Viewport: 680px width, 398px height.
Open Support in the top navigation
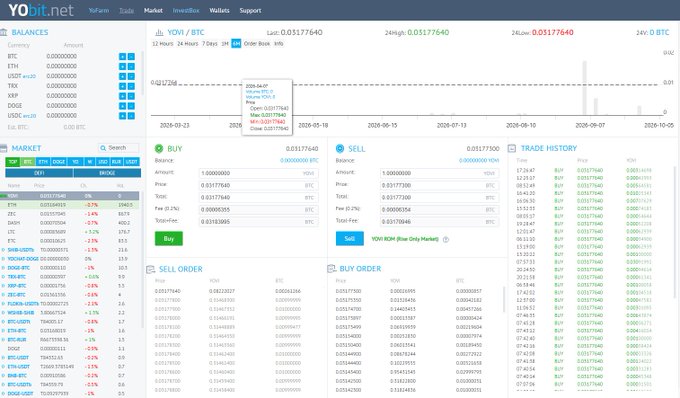pyautogui.click(x=250, y=10)
